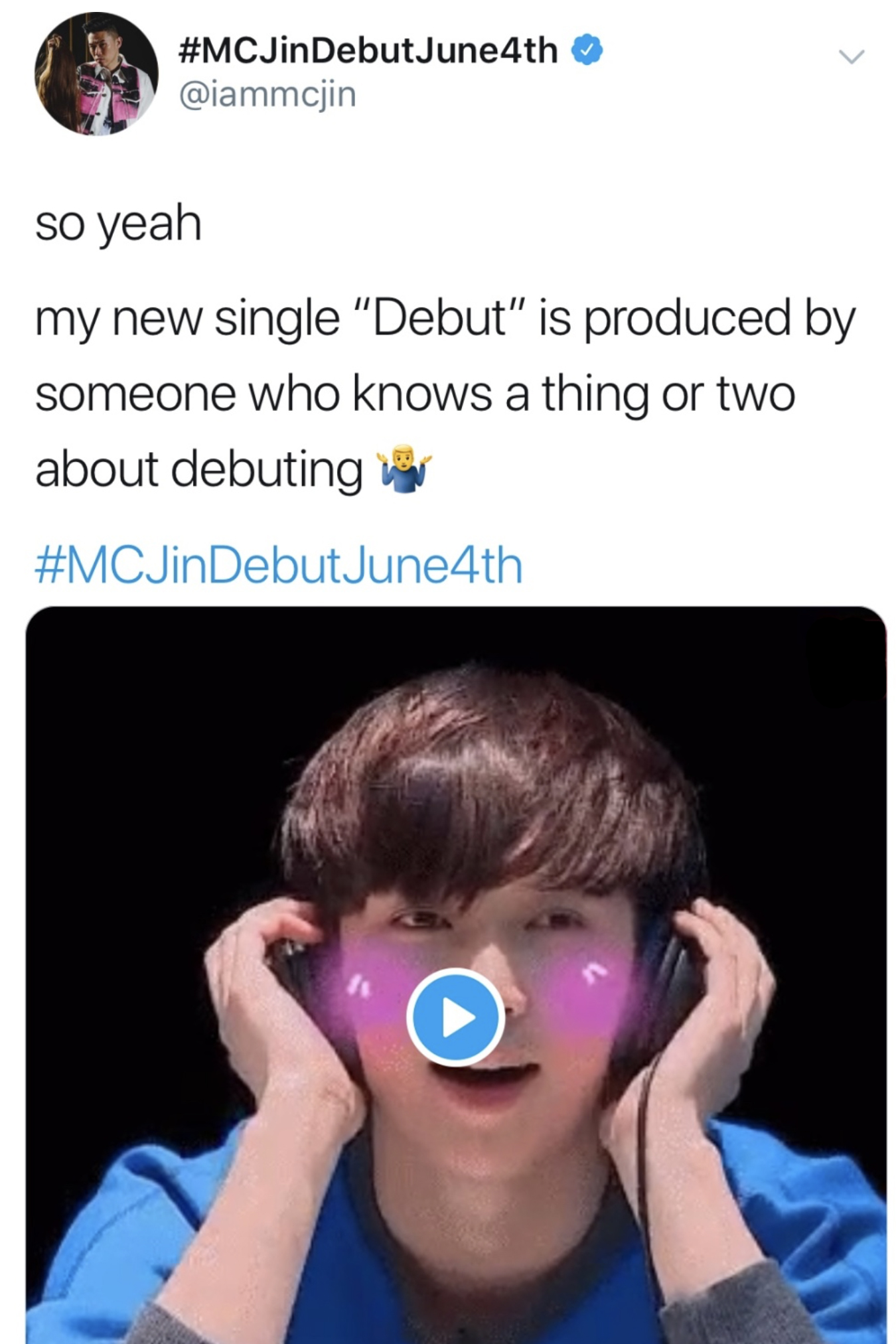Play the embedded tweet video
The width and height of the screenshot is (896, 1344).
pyautogui.click(x=455, y=1016)
